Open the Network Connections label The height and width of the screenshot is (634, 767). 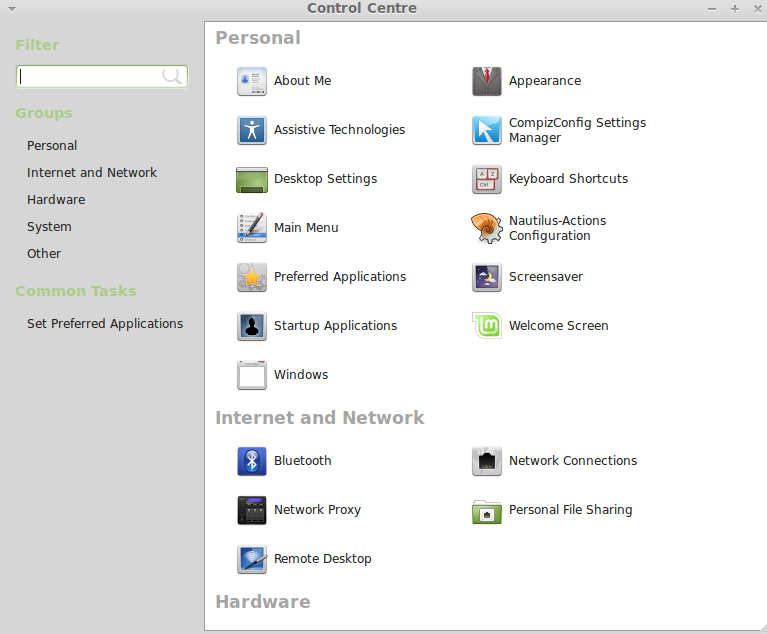(572, 461)
